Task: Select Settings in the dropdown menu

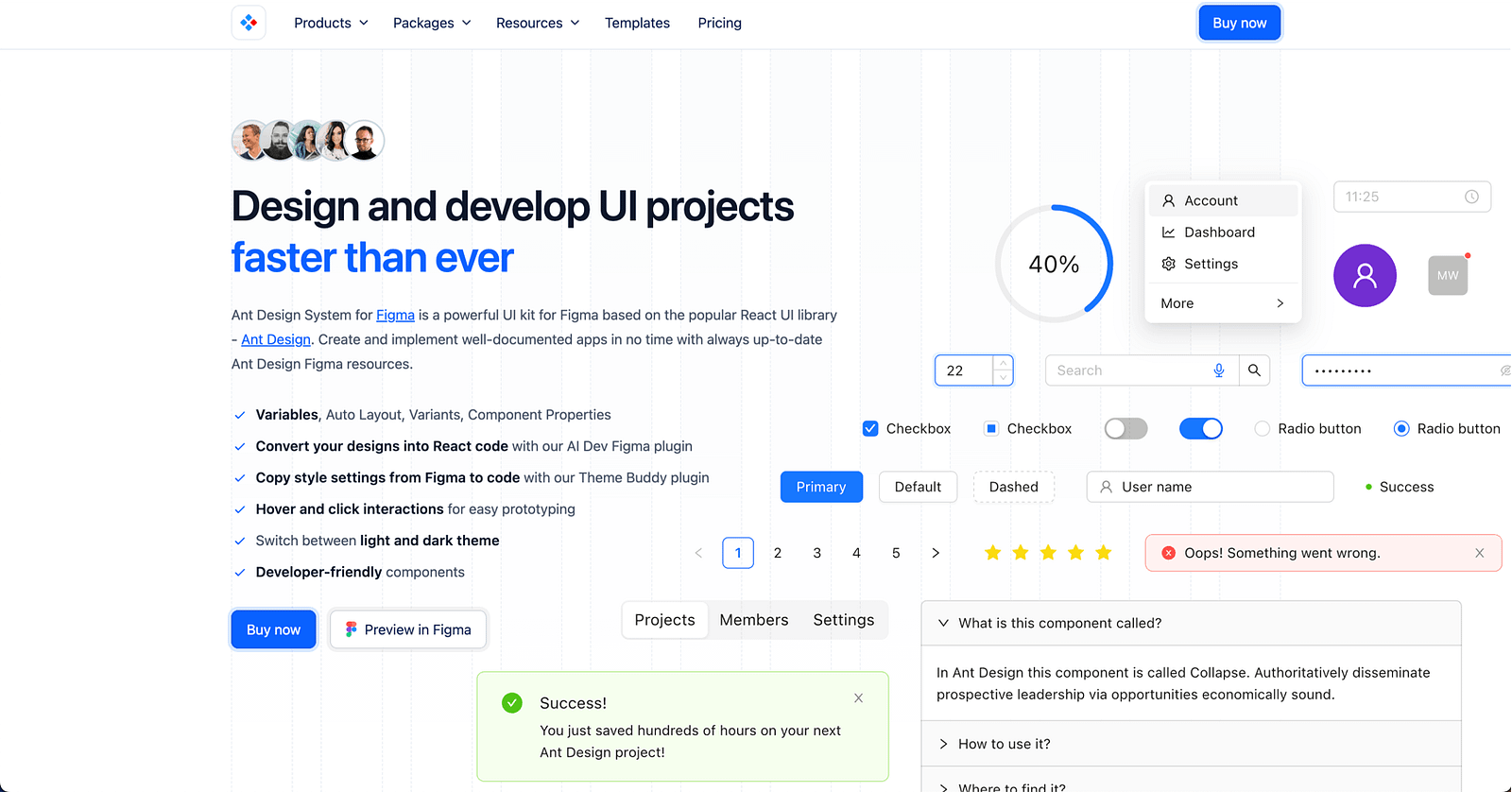Action: 1223,264
